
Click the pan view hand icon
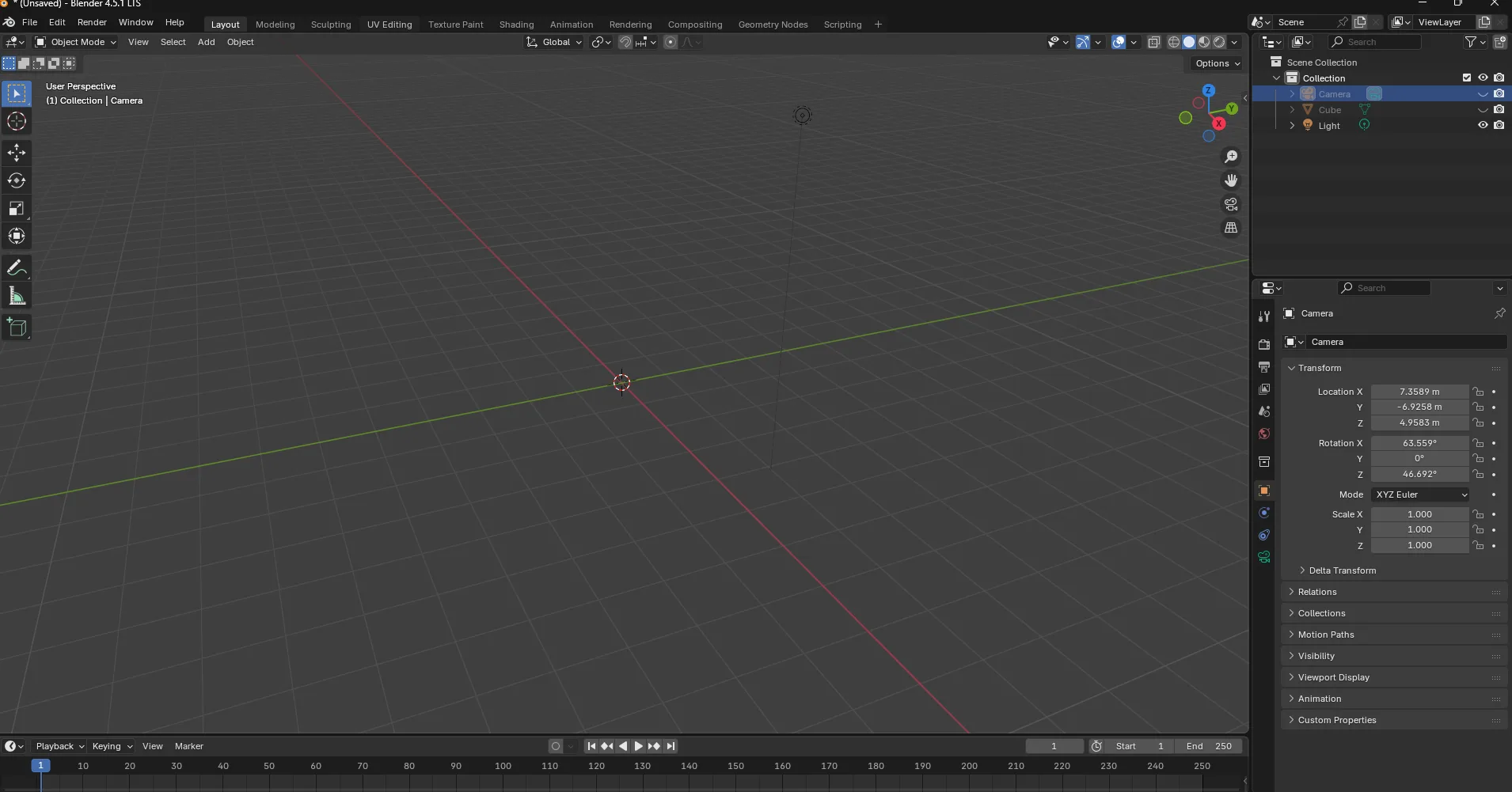[x=1231, y=180]
